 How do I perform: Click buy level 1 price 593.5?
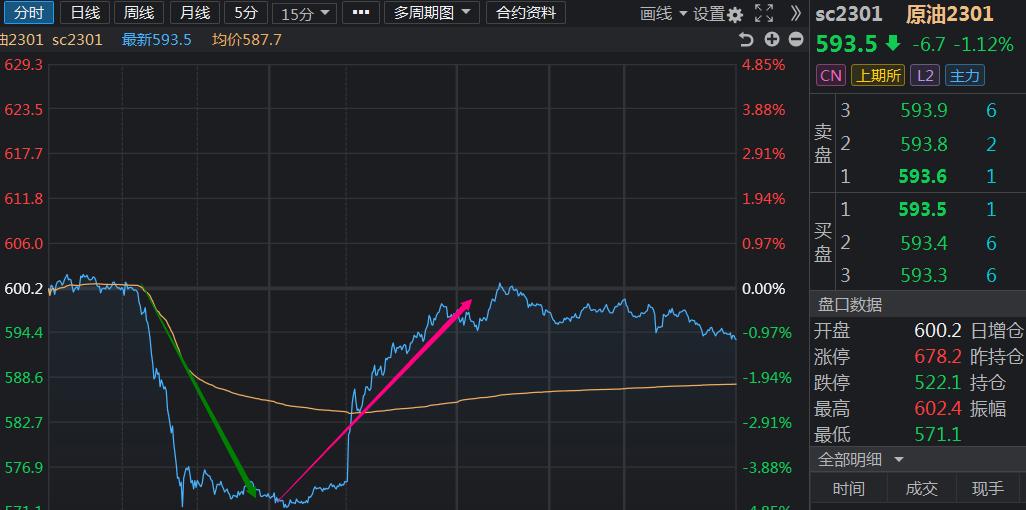[x=923, y=209]
